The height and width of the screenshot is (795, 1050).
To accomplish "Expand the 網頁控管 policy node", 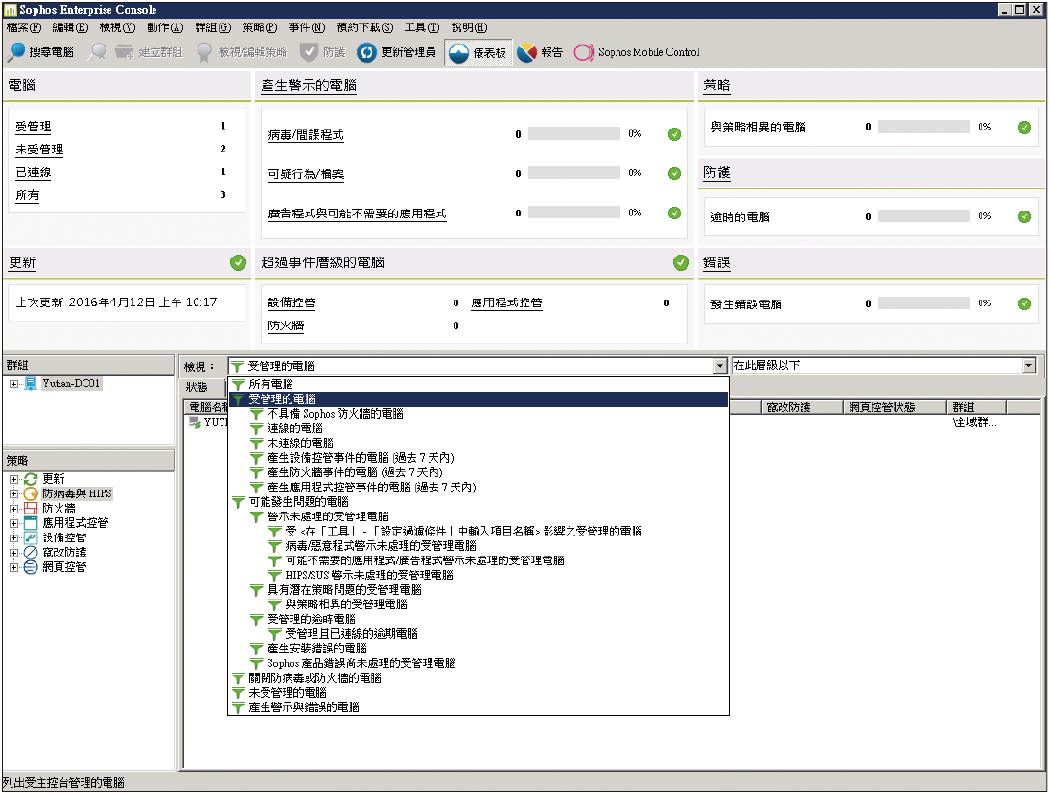I will [x=14, y=567].
